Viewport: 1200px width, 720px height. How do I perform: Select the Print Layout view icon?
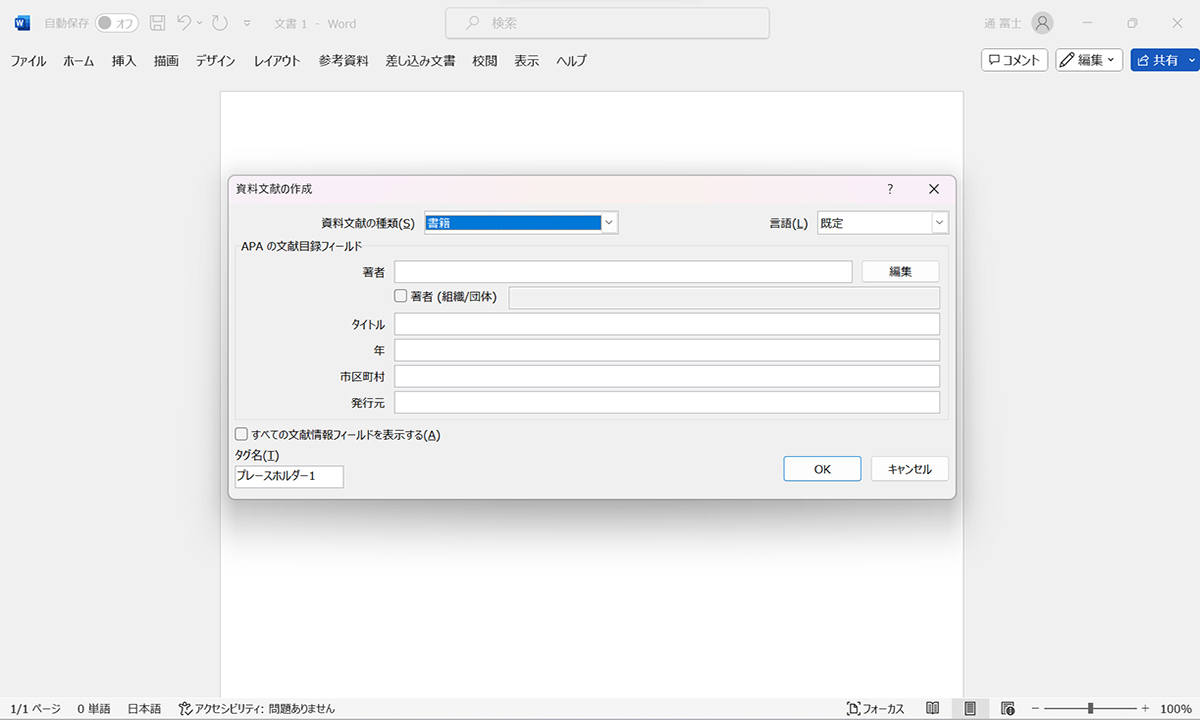click(x=969, y=707)
